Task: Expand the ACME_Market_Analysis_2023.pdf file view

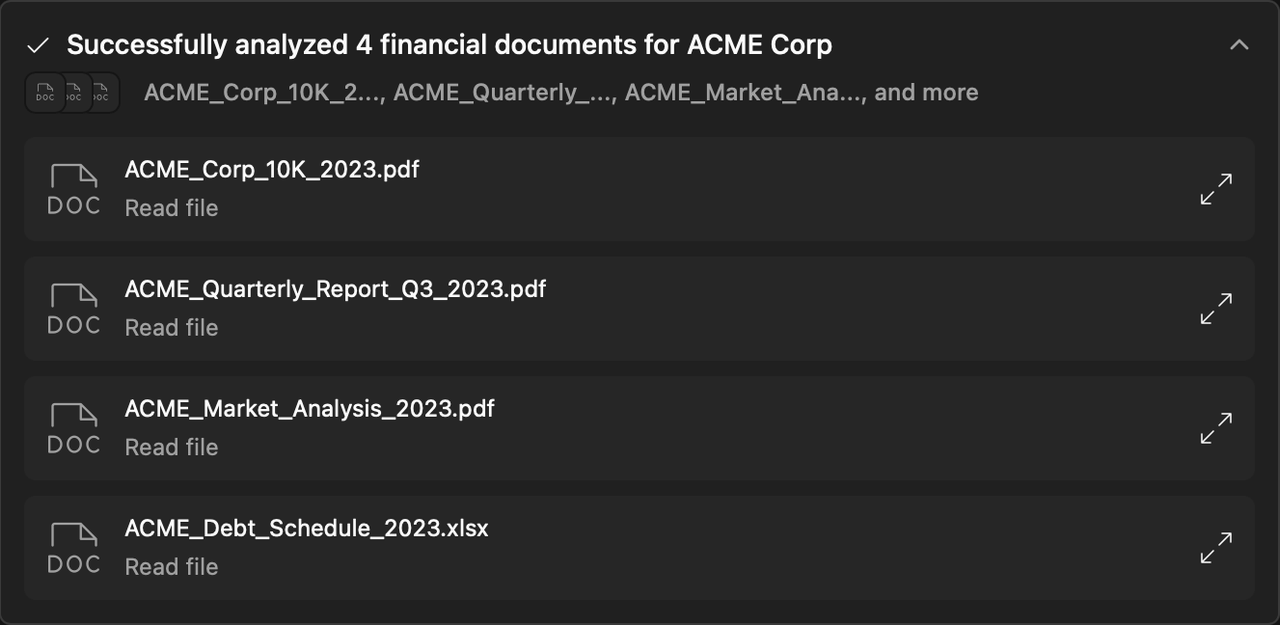Action: (x=1216, y=428)
